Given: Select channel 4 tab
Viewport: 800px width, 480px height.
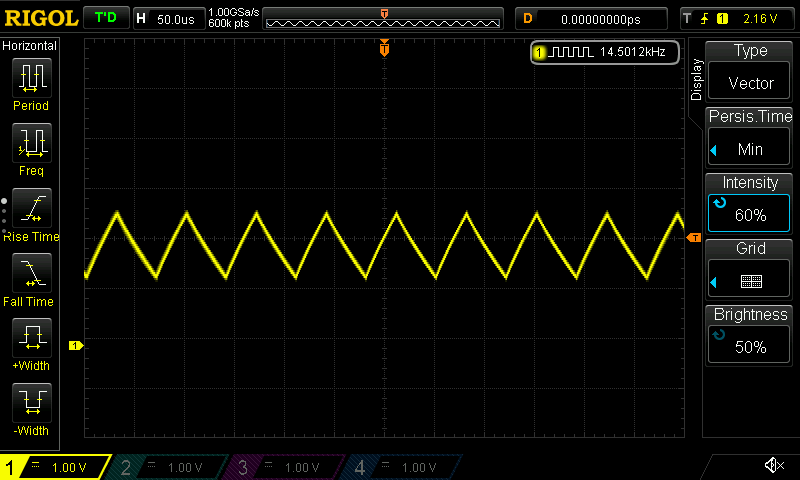Looking at the screenshot, I should [x=403, y=467].
